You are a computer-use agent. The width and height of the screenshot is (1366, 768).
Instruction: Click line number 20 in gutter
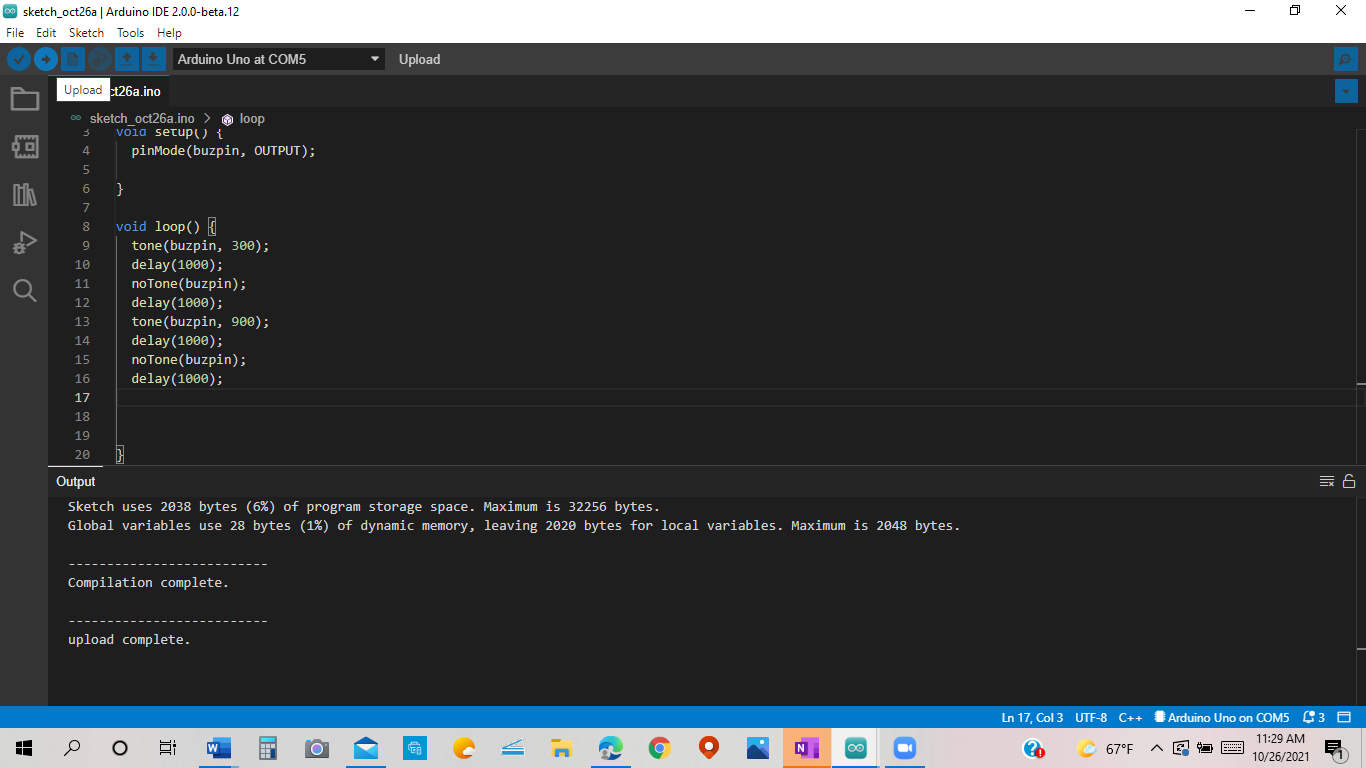81,455
